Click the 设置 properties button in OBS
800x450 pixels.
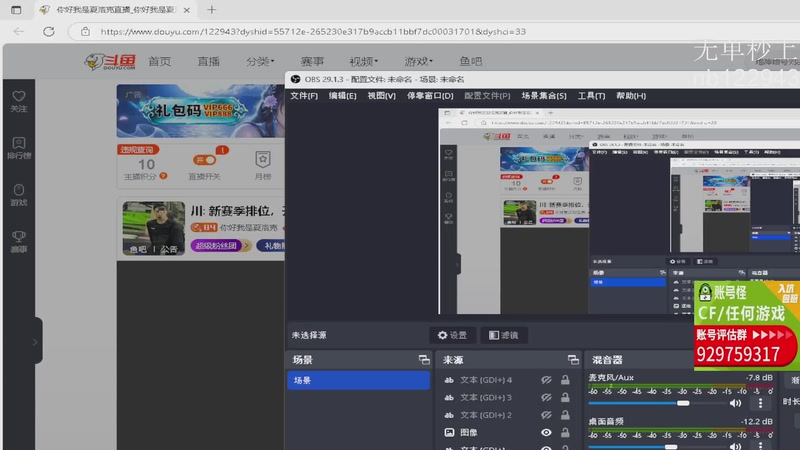click(x=453, y=335)
